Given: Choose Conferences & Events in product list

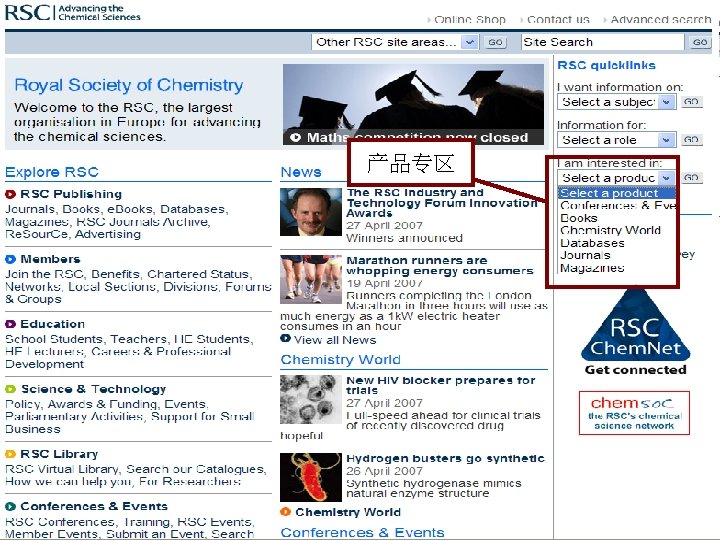Looking at the screenshot, I should coord(617,205).
